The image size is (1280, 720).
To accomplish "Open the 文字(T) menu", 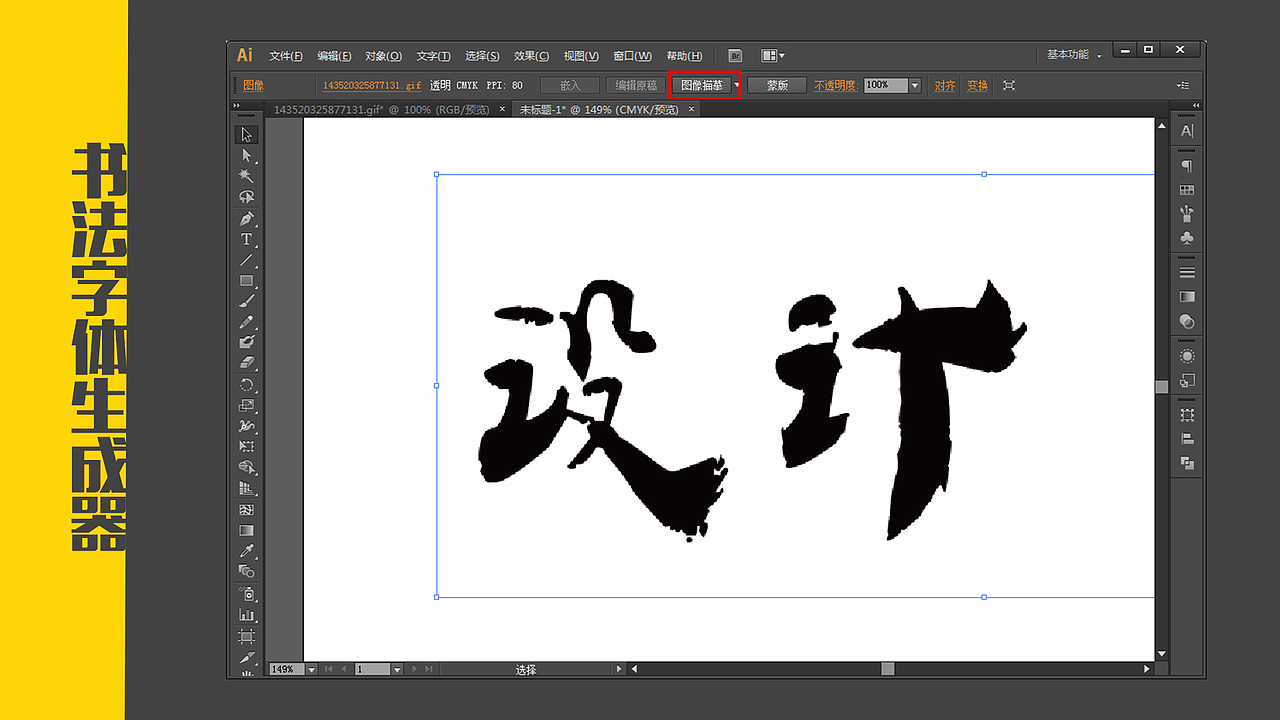I will point(433,56).
